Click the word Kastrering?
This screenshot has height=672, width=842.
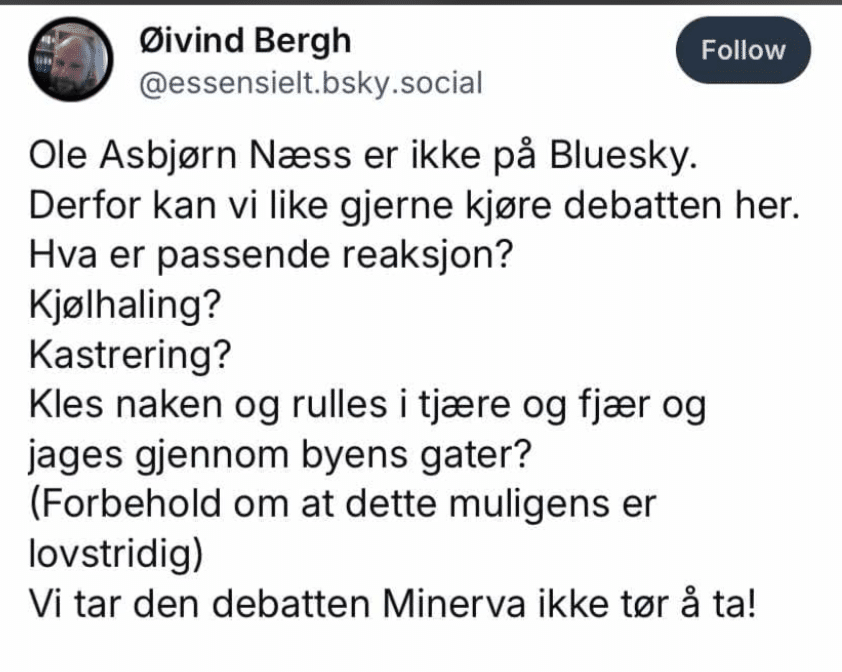pos(130,355)
